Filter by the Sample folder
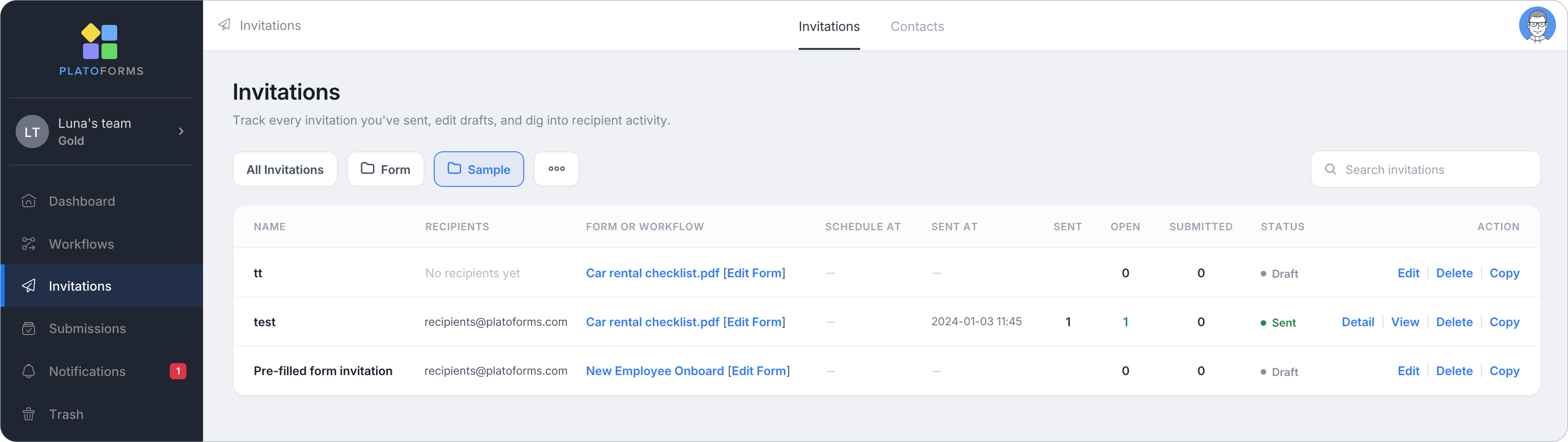Screen dimensions: 1568x442 [x=479, y=169]
